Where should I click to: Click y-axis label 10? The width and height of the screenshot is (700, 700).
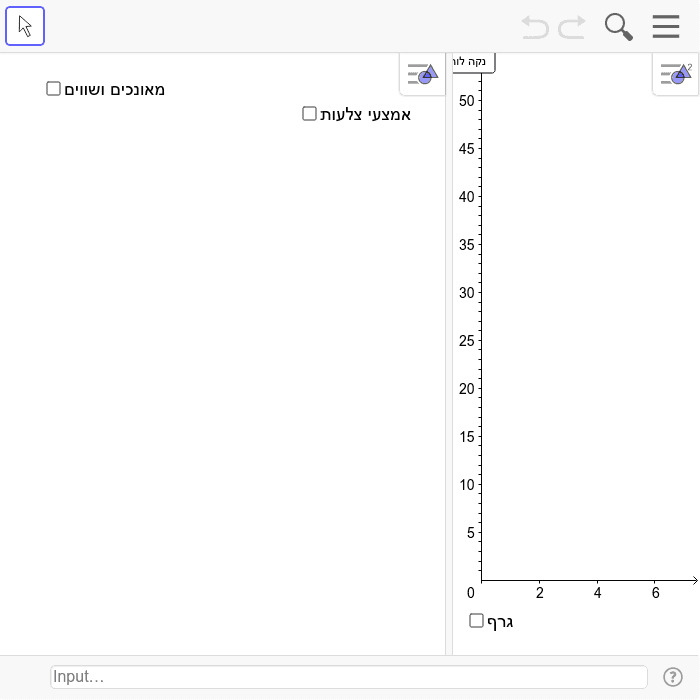(x=467, y=485)
